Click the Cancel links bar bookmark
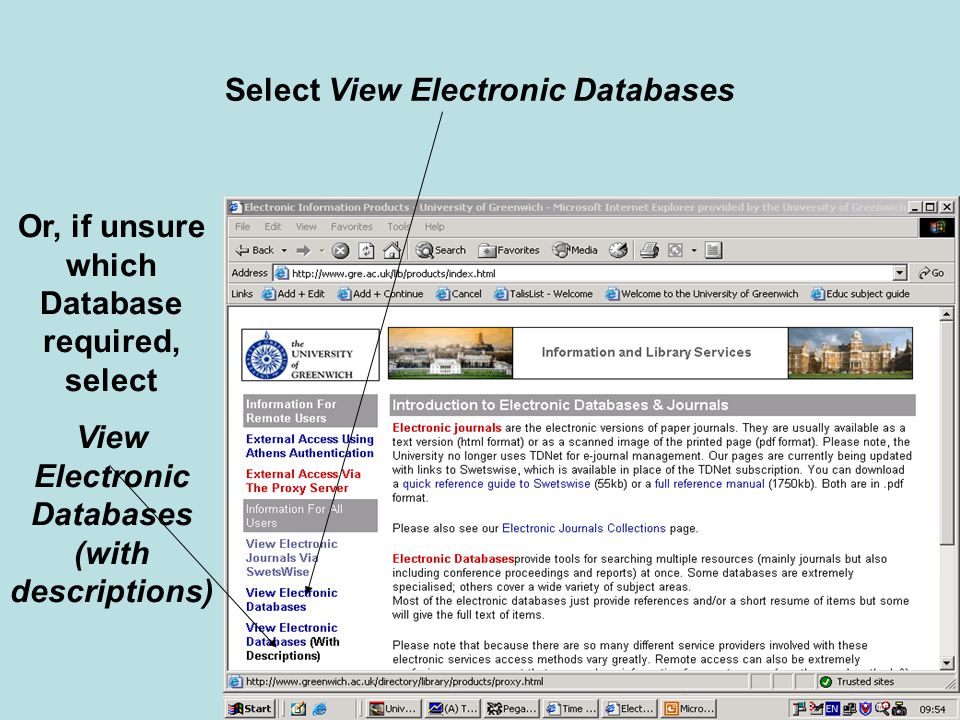 pyautogui.click(x=459, y=294)
